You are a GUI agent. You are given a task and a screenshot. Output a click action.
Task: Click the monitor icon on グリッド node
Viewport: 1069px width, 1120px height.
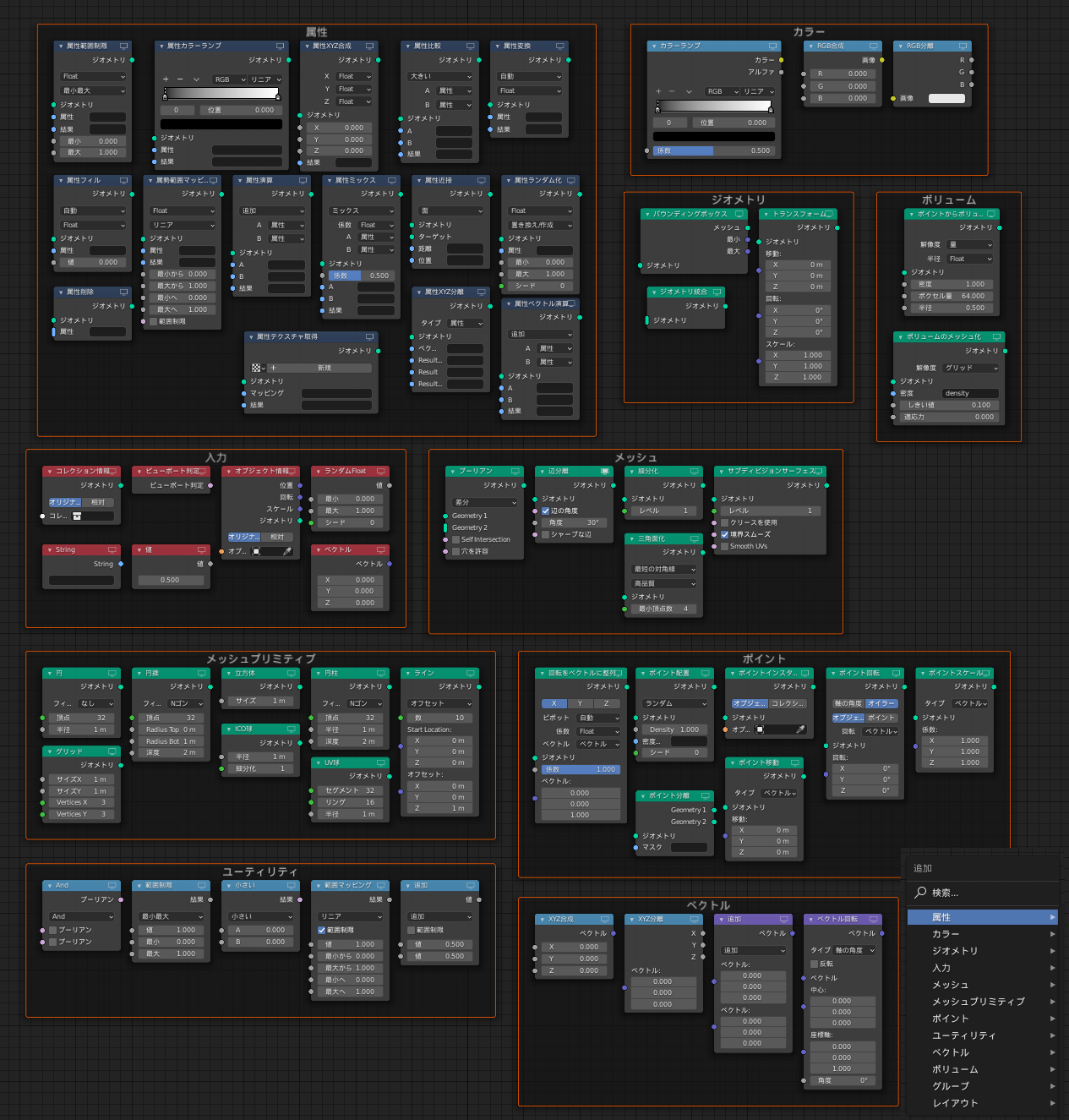pyautogui.click(x=112, y=751)
